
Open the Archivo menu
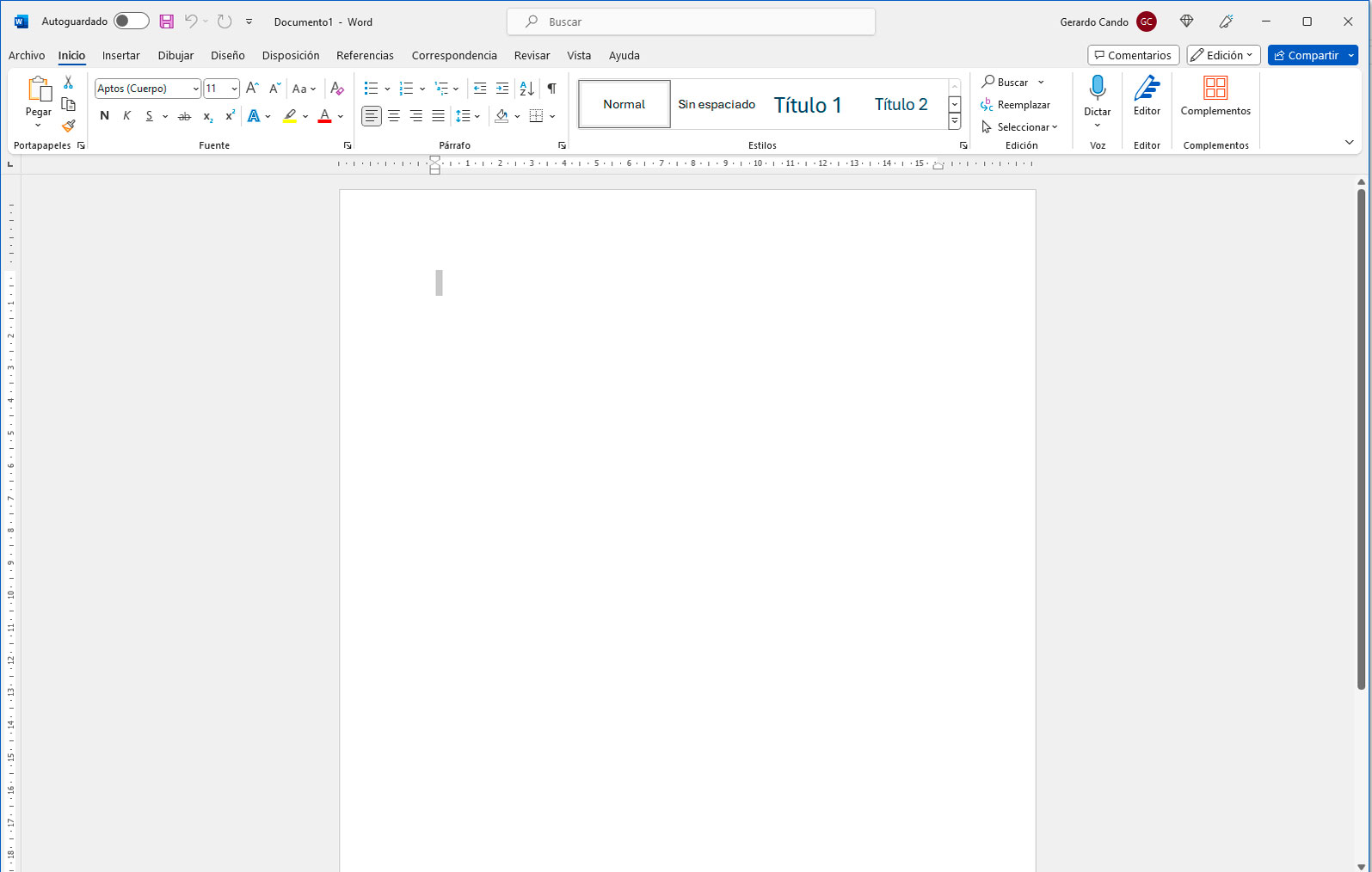coord(27,55)
